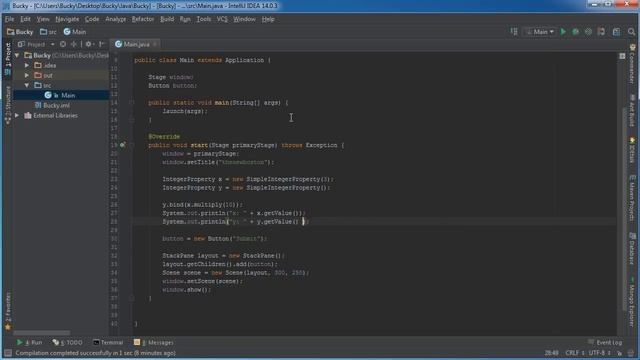Toggle the 1: Project tool window stripe
The height and width of the screenshot is (360, 640).
coord(8,59)
